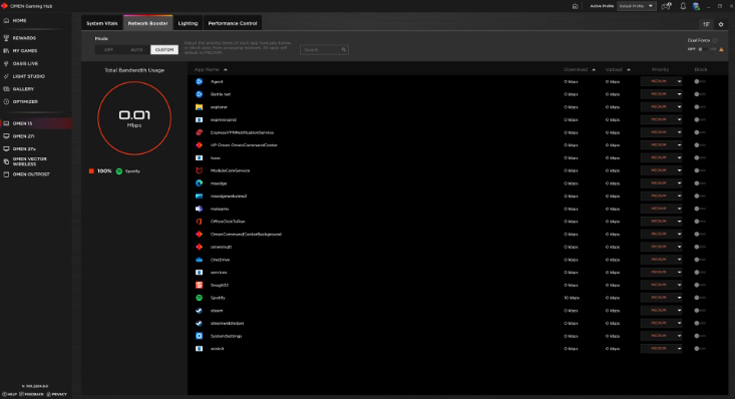The height and width of the screenshot is (399, 735).
Task: Select the OFF mode button
Action: 109,50
